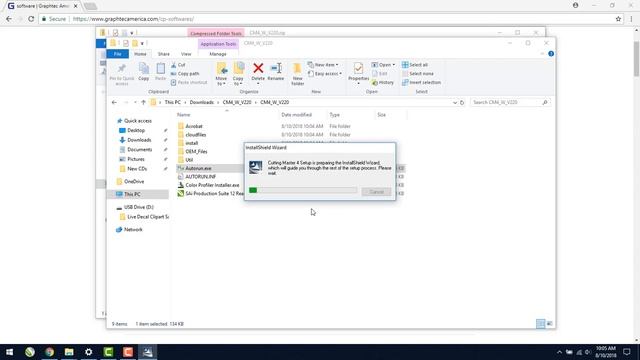Collapse the ribbon with chevron
This screenshot has height=360, width=640.
pyautogui.click(x=542, y=54)
